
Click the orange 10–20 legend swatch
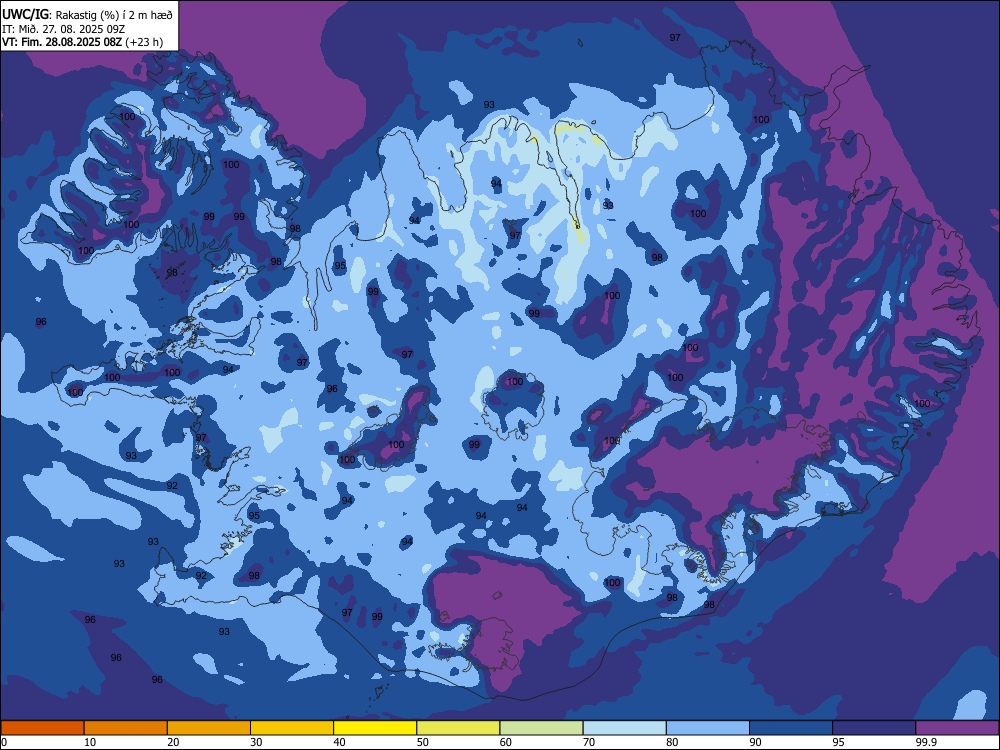point(126,728)
